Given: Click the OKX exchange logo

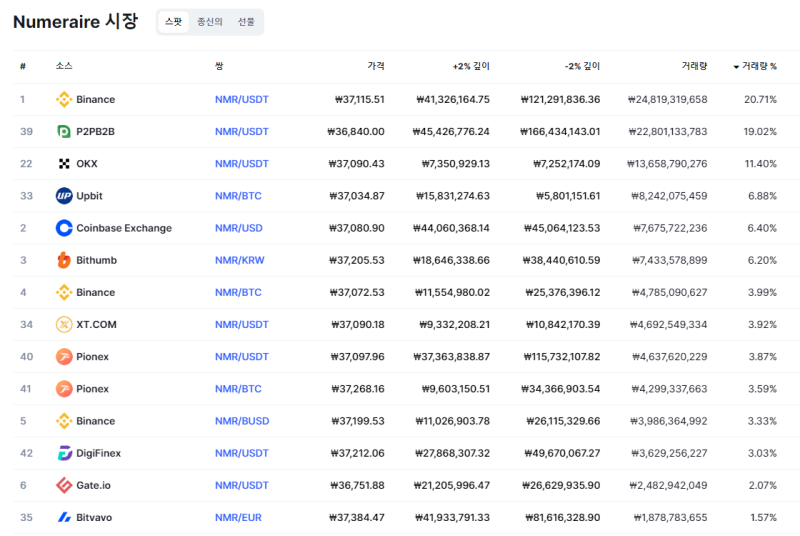Looking at the screenshot, I should click(64, 164).
